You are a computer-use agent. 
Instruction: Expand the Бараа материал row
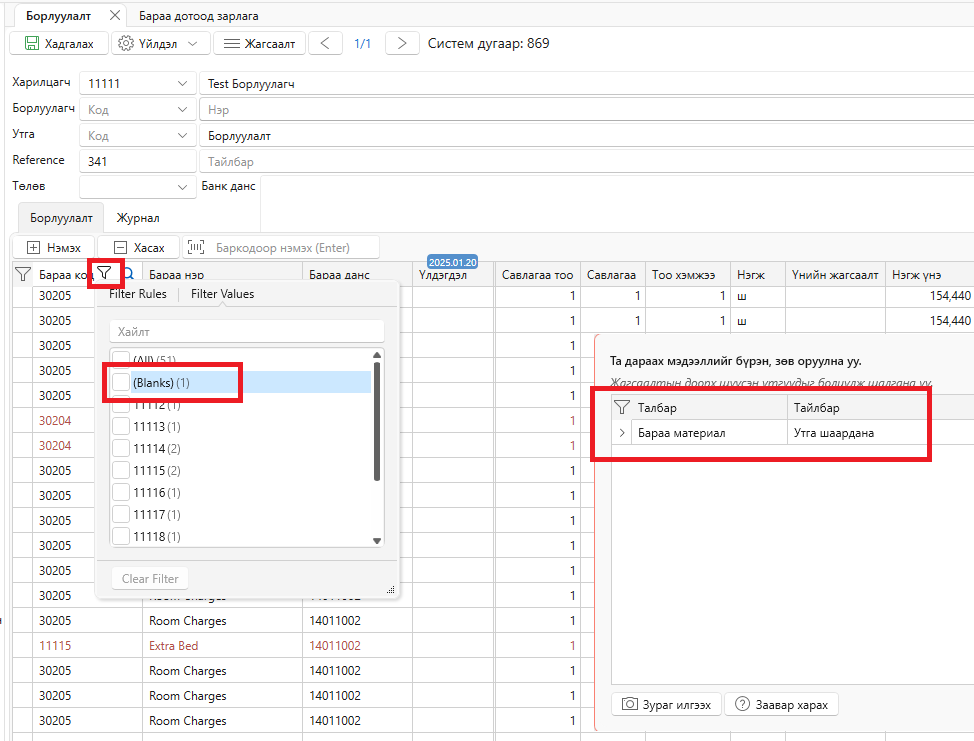tap(622, 433)
